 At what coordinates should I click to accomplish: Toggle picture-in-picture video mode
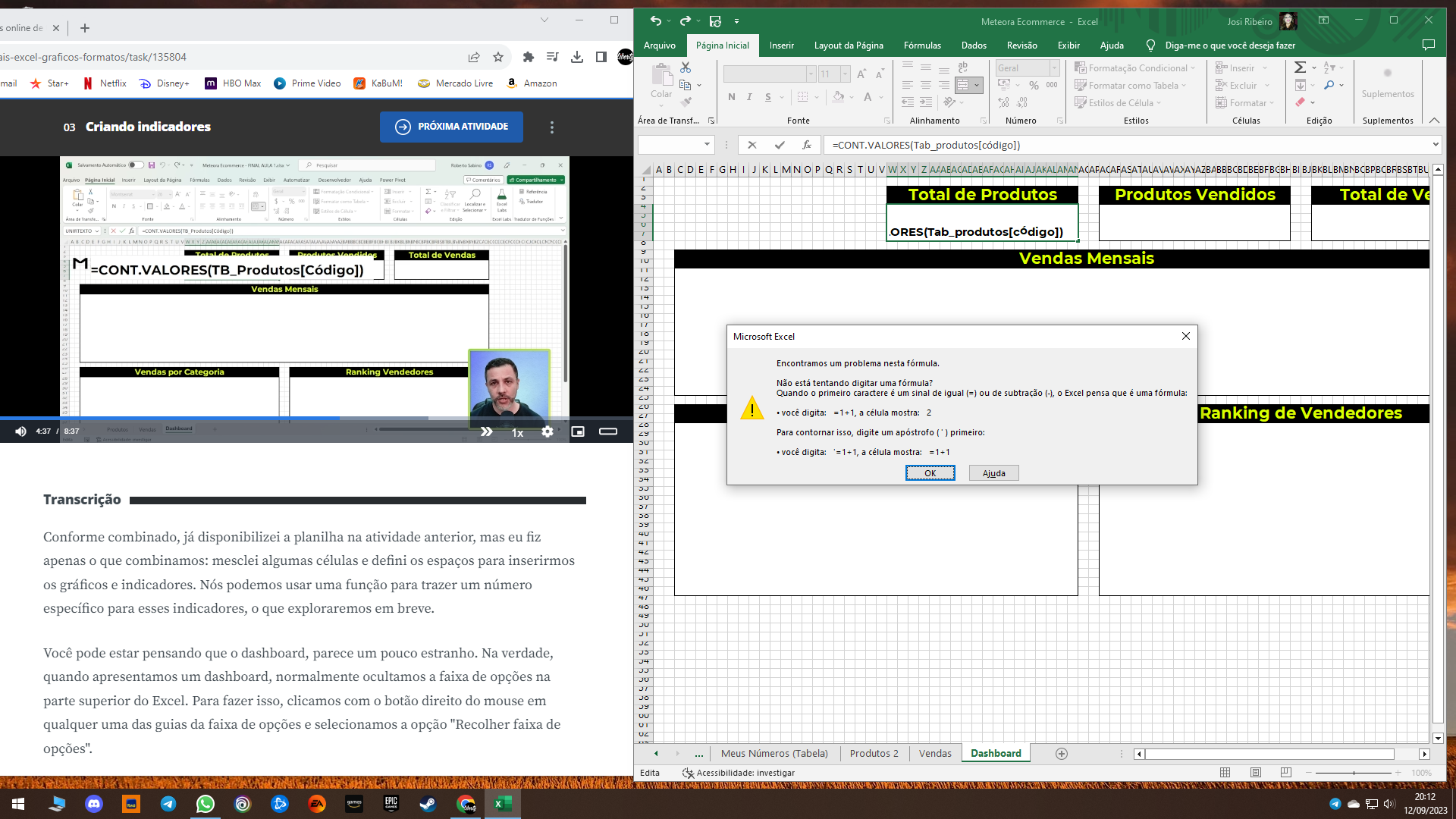click(x=578, y=431)
